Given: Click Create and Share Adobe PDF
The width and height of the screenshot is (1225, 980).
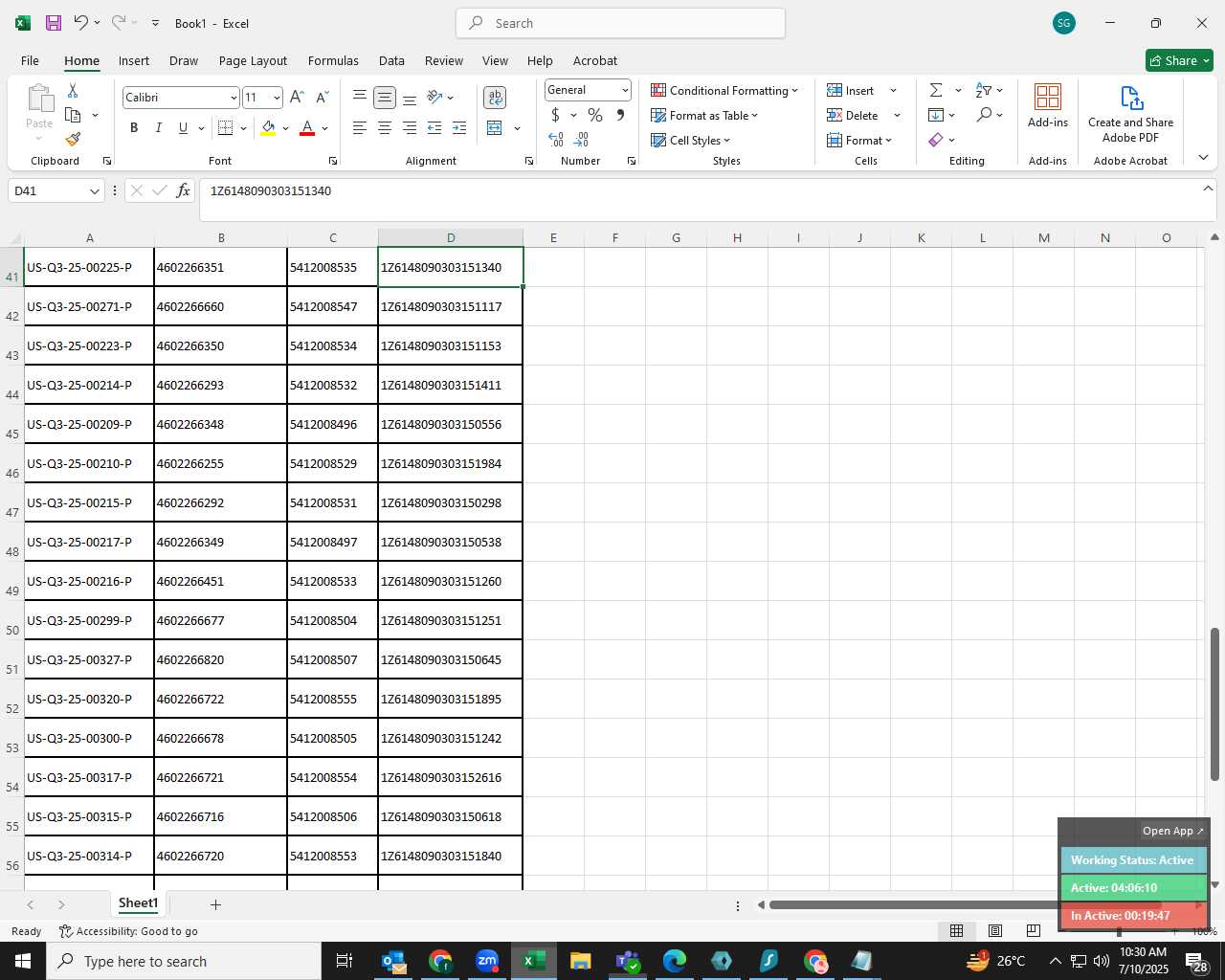Looking at the screenshot, I should tap(1130, 114).
